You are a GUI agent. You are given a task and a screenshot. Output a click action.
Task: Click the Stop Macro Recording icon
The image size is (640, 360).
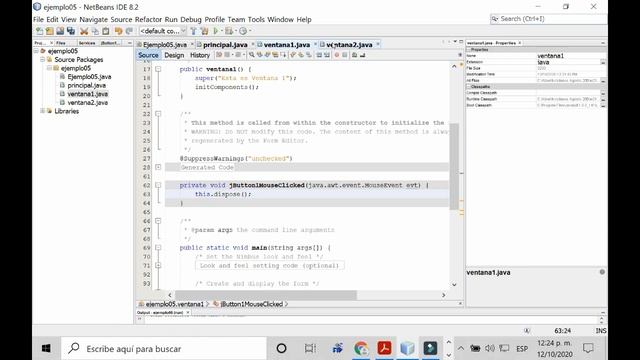coord(344,55)
